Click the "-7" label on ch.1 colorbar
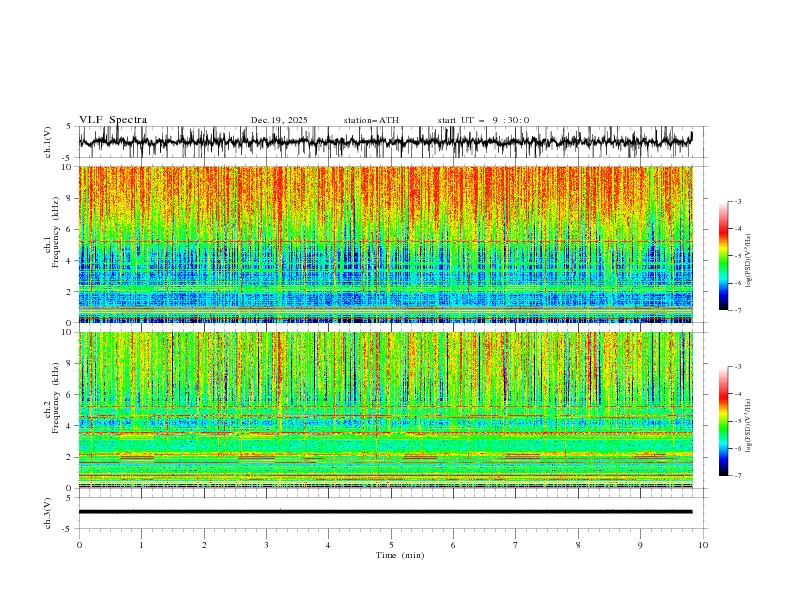The width and height of the screenshot is (792, 612). point(738,311)
